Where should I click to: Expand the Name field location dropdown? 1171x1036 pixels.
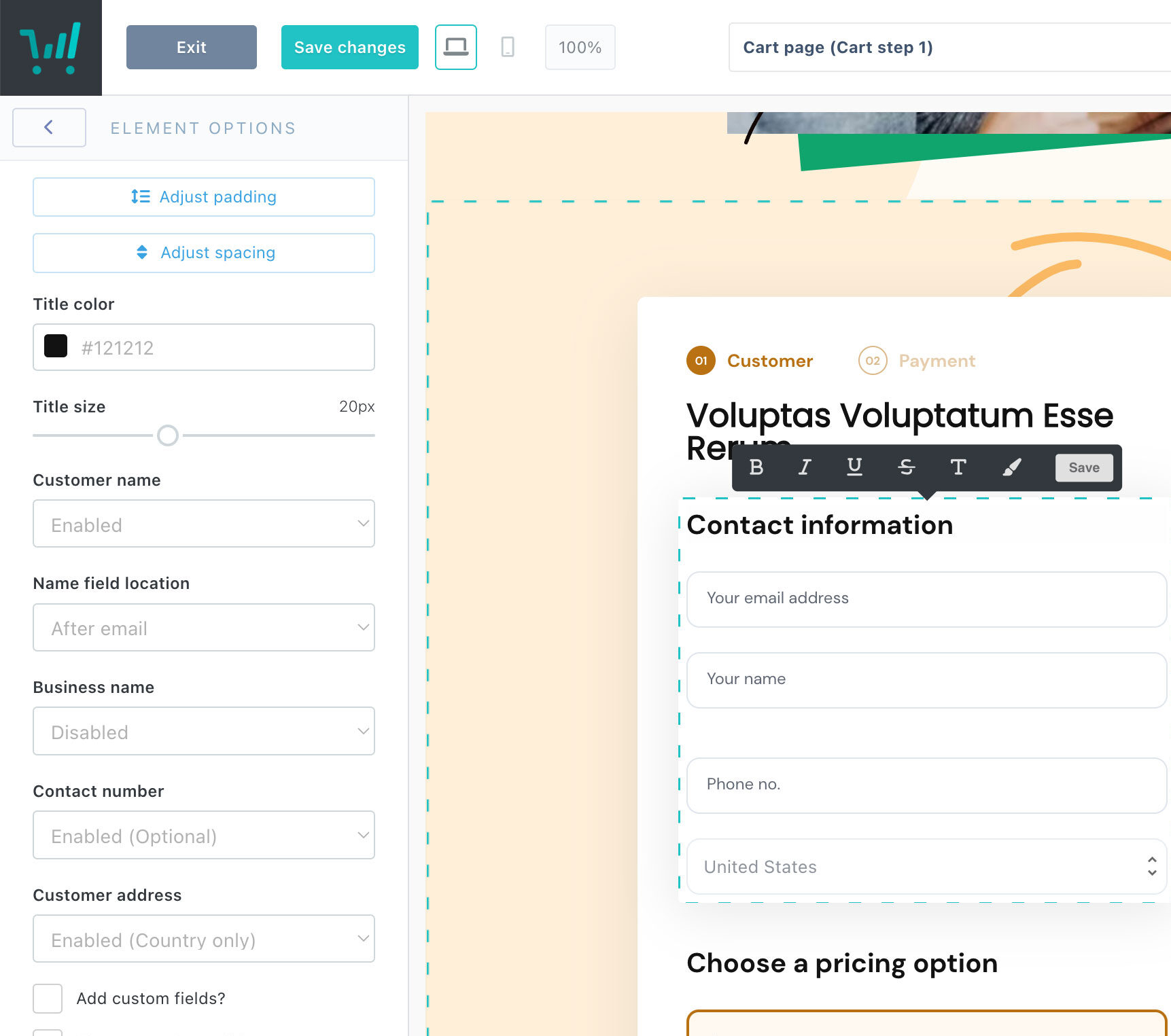coord(204,628)
